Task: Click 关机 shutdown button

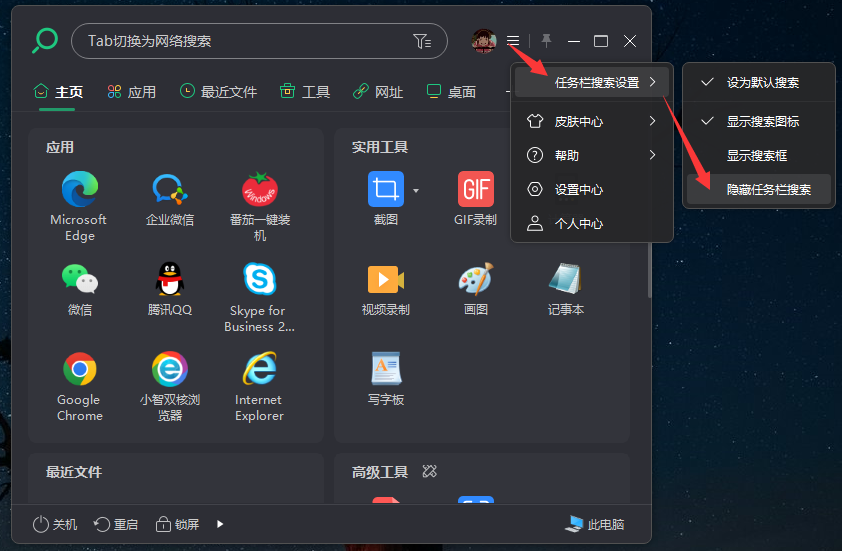Action: (55, 524)
